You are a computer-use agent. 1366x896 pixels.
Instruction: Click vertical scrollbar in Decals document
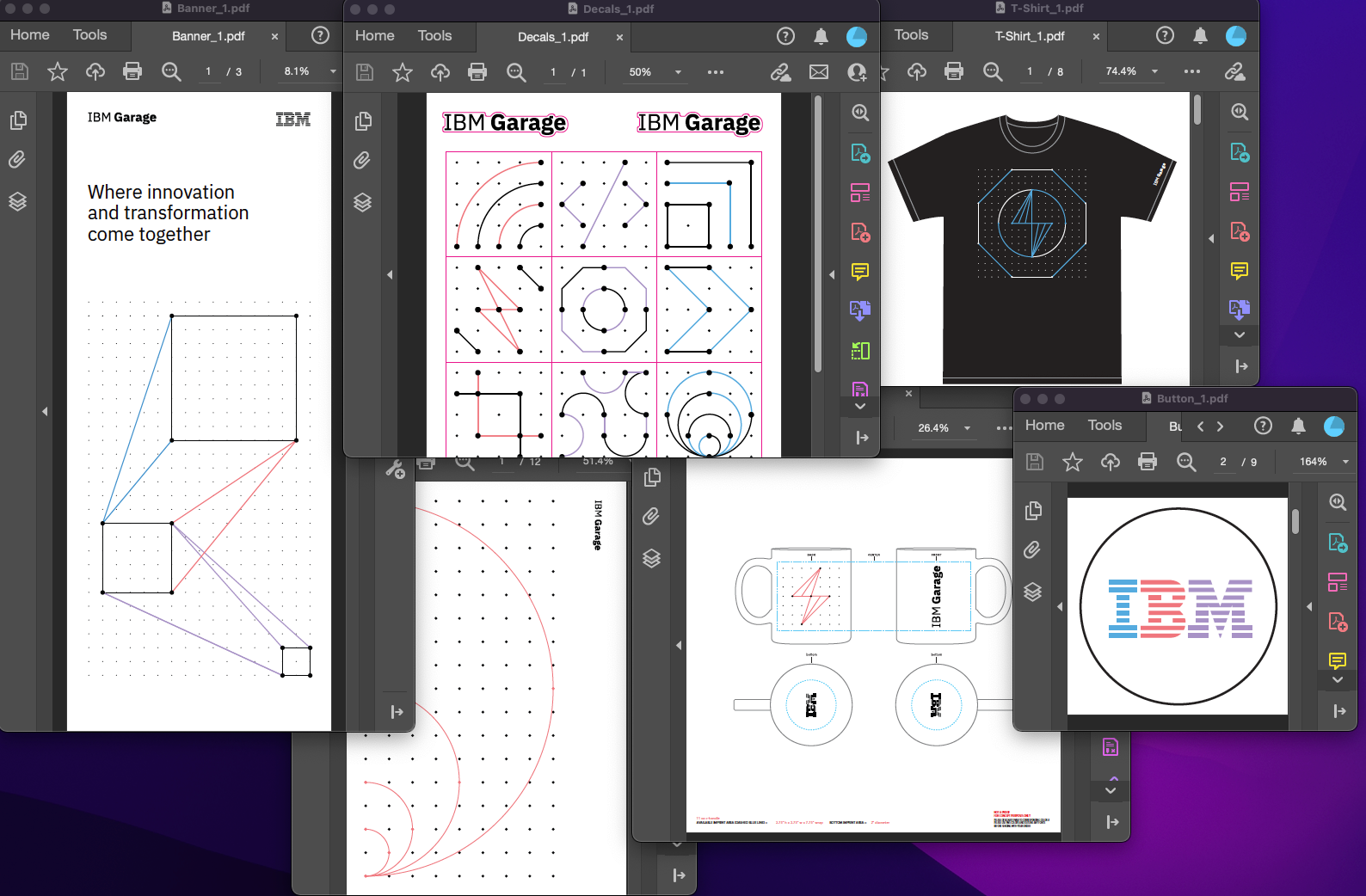tap(817, 232)
